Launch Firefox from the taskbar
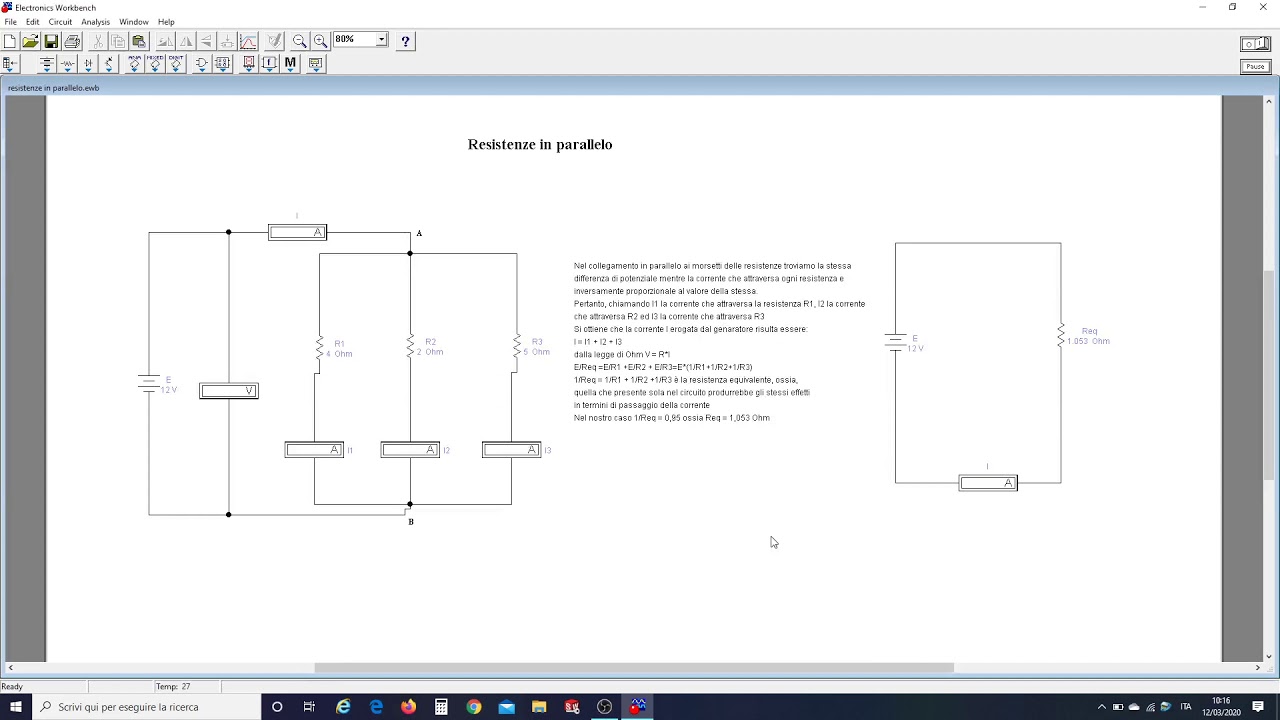This screenshot has height=720, width=1280. pyautogui.click(x=408, y=707)
